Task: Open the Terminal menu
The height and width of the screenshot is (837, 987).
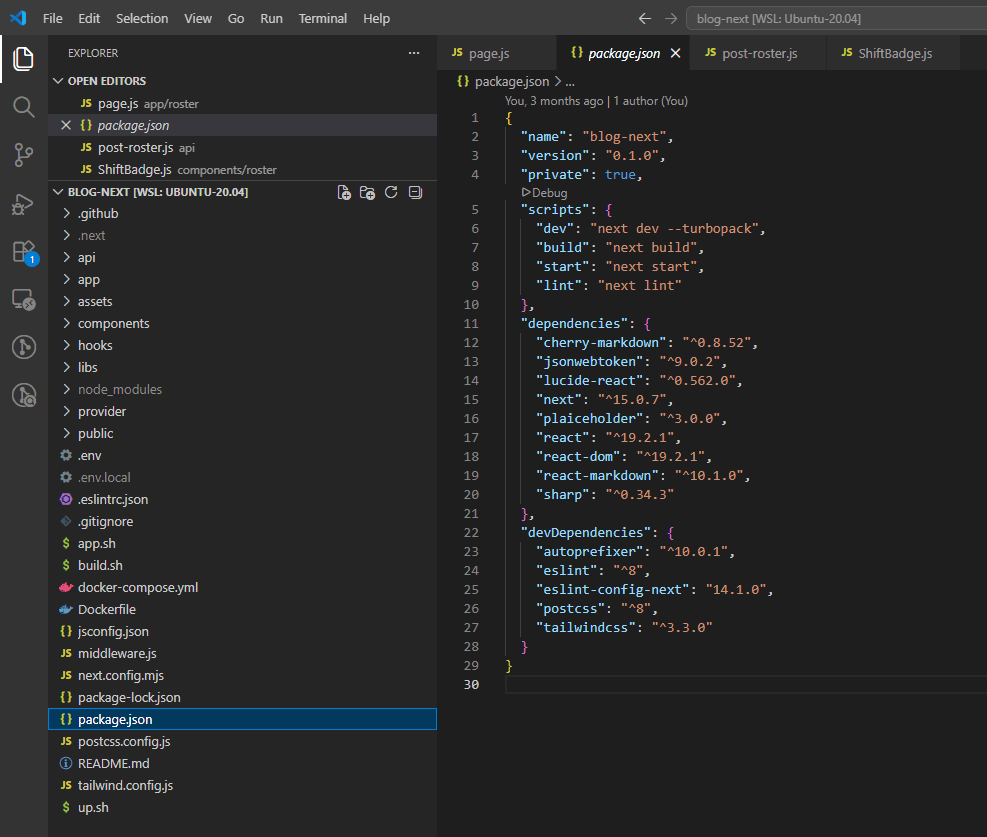Action: click(x=322, y=19)
